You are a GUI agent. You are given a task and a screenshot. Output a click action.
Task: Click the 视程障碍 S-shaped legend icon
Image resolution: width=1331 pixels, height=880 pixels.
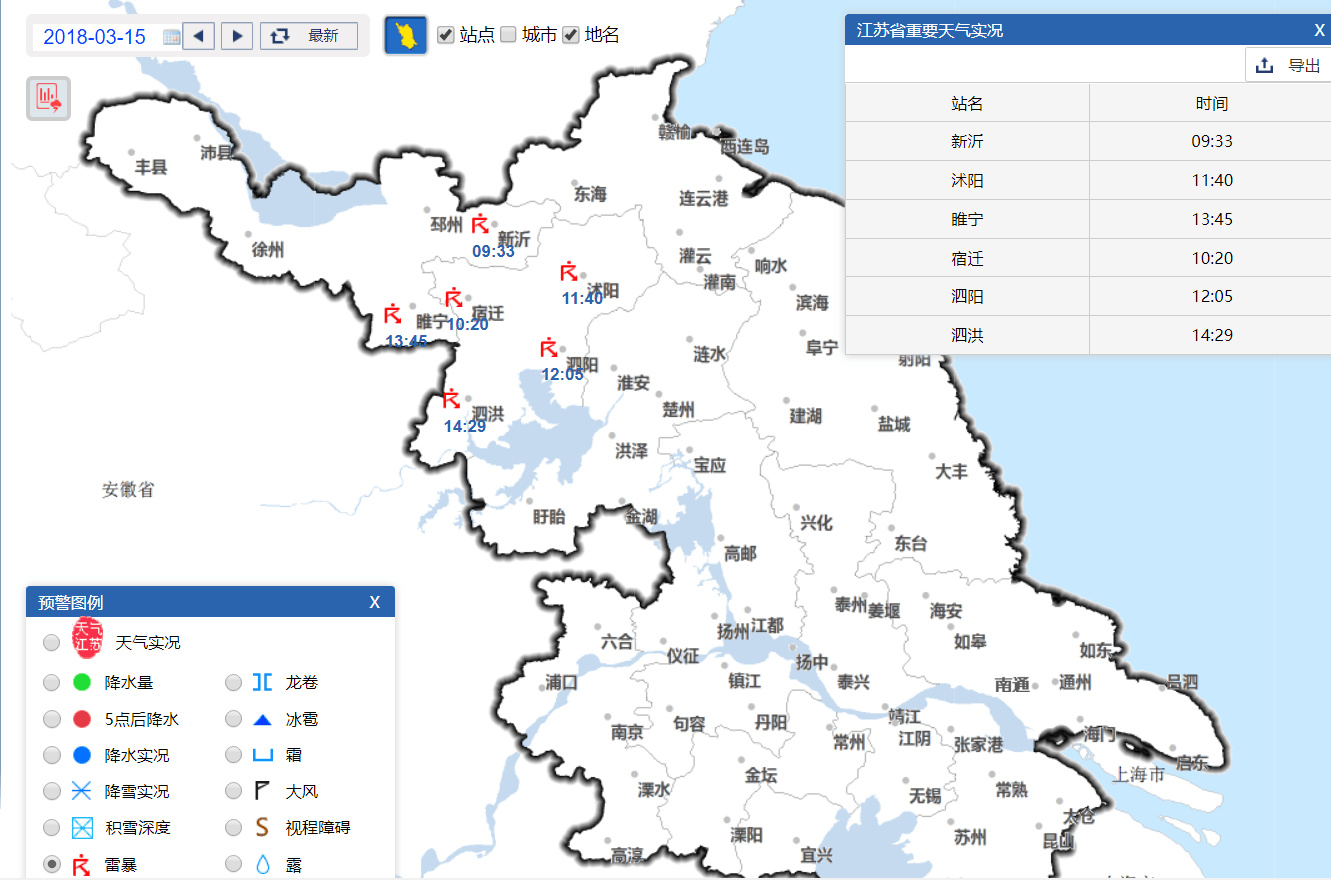pyautogui.click(x=263, y=828)
